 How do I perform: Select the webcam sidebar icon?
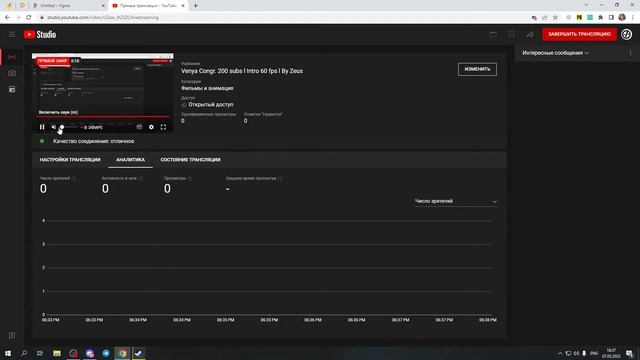(x=12, y=73)
